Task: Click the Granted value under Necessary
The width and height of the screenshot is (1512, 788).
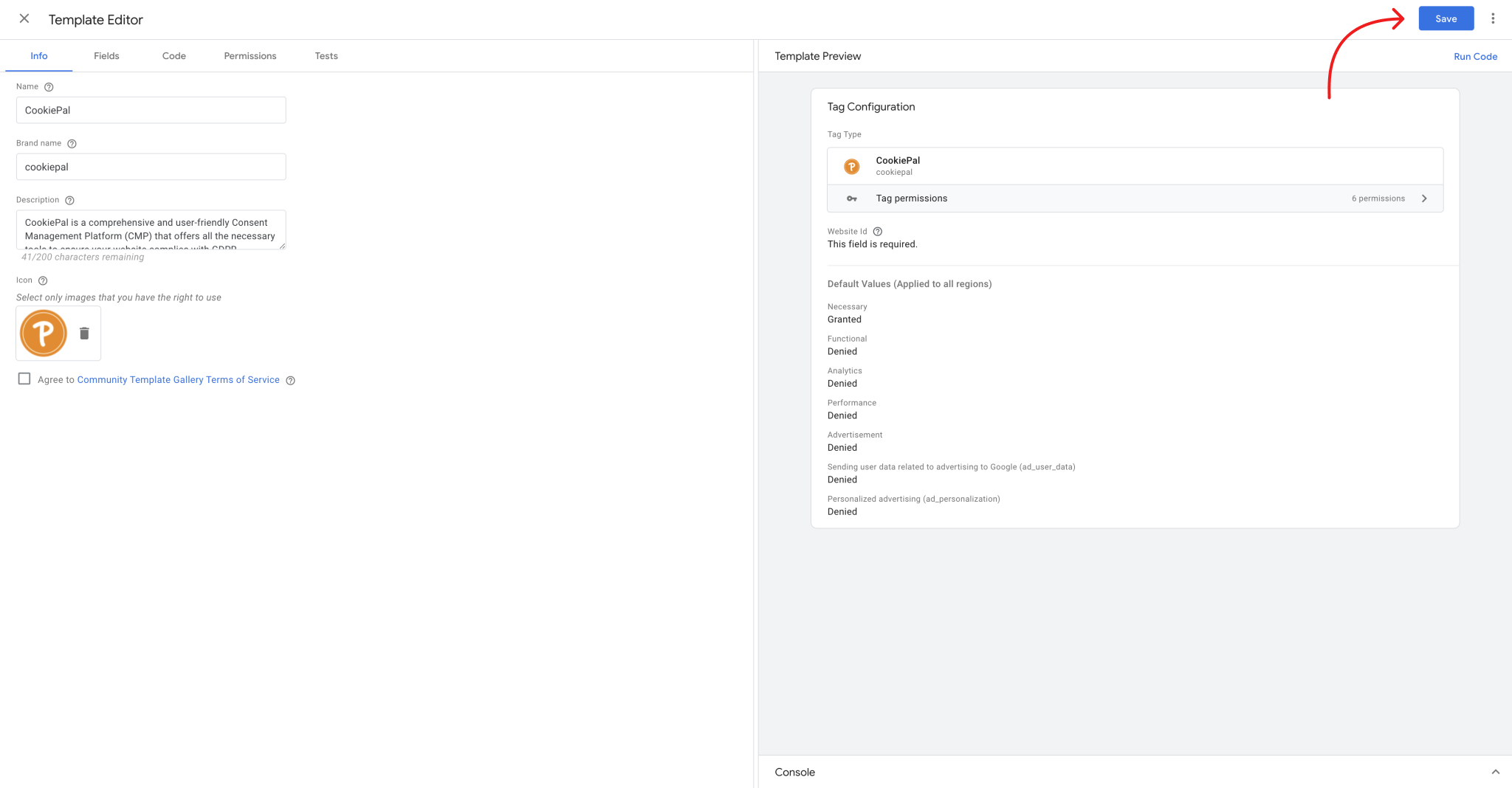Action: pos(845,319)
